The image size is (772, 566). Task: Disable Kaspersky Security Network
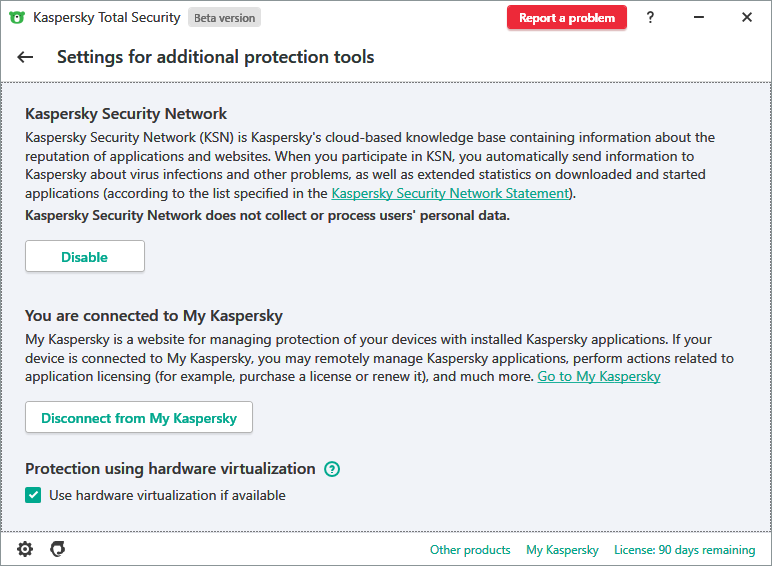pos(85,257)
